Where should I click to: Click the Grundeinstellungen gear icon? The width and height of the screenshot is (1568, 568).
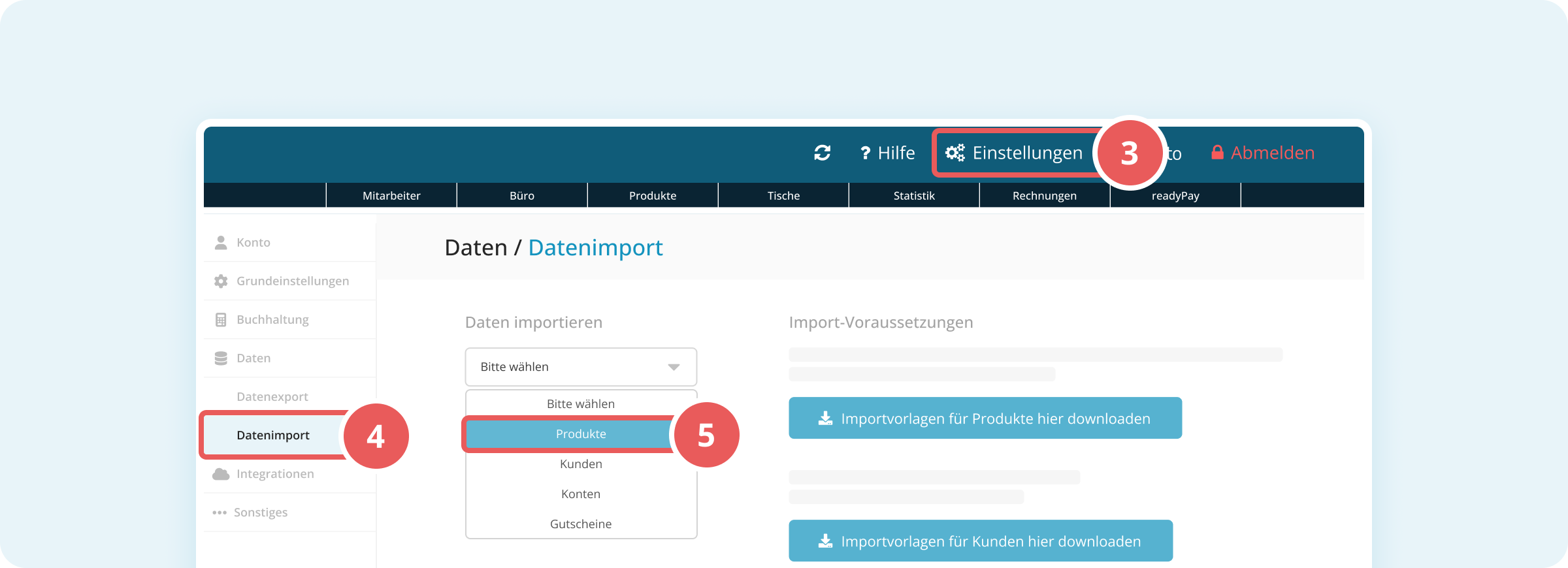(221, 281)
